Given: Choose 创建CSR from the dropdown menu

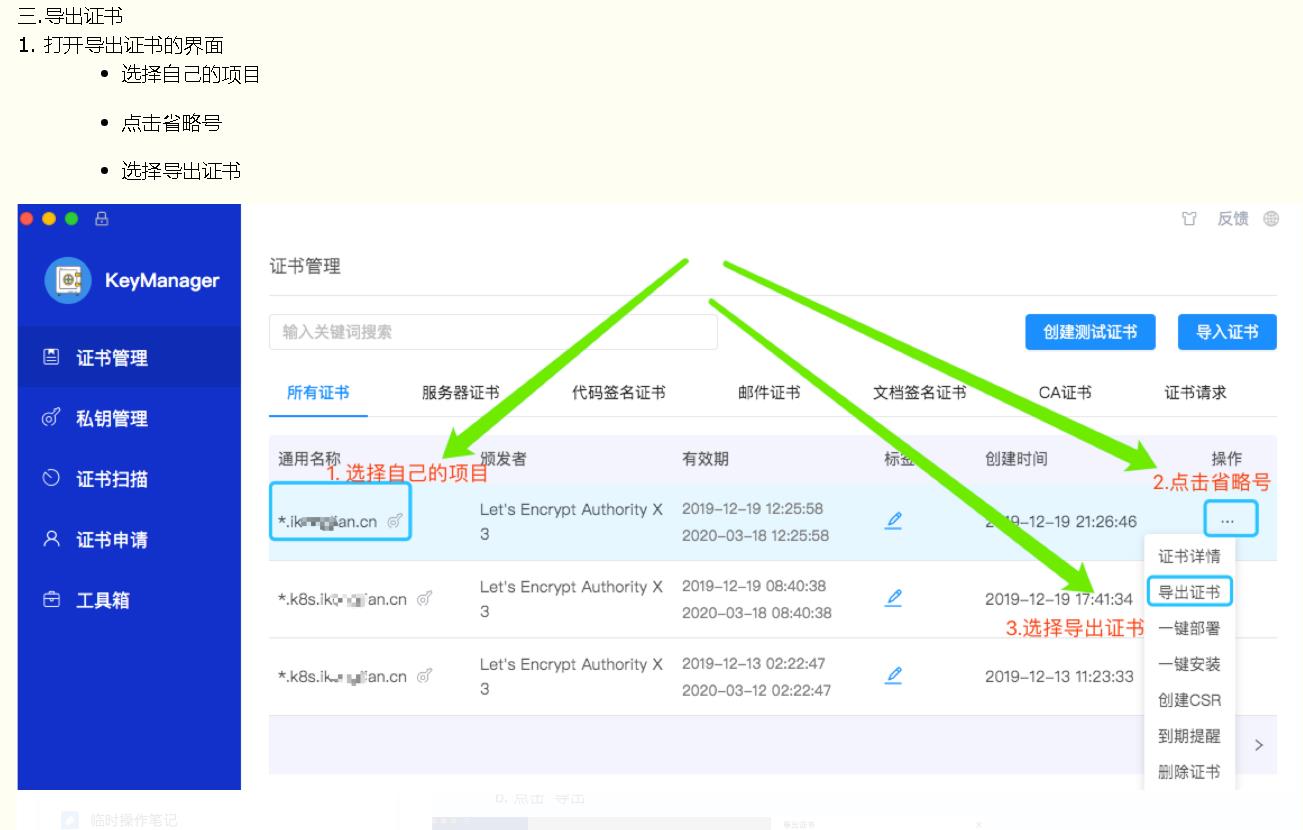Looking at the screenshot, I should (1189, 700).
